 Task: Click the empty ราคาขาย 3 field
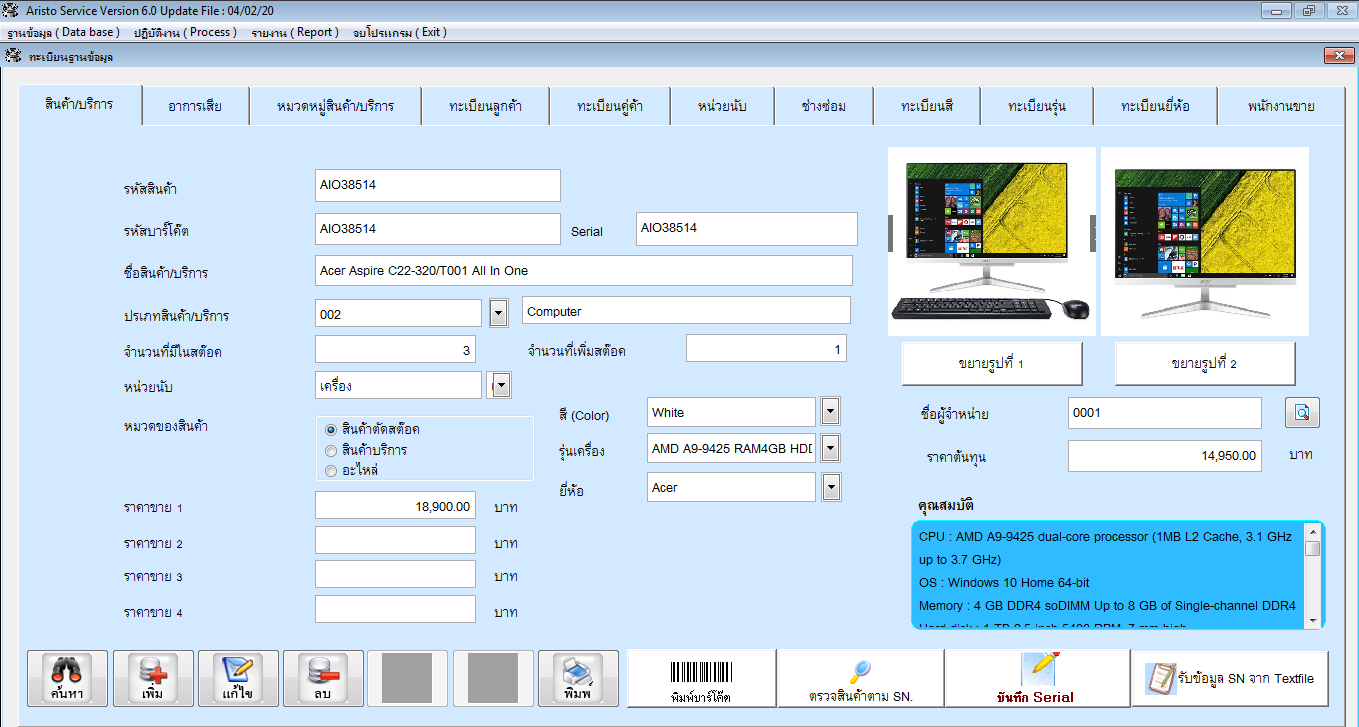[395, 574]
